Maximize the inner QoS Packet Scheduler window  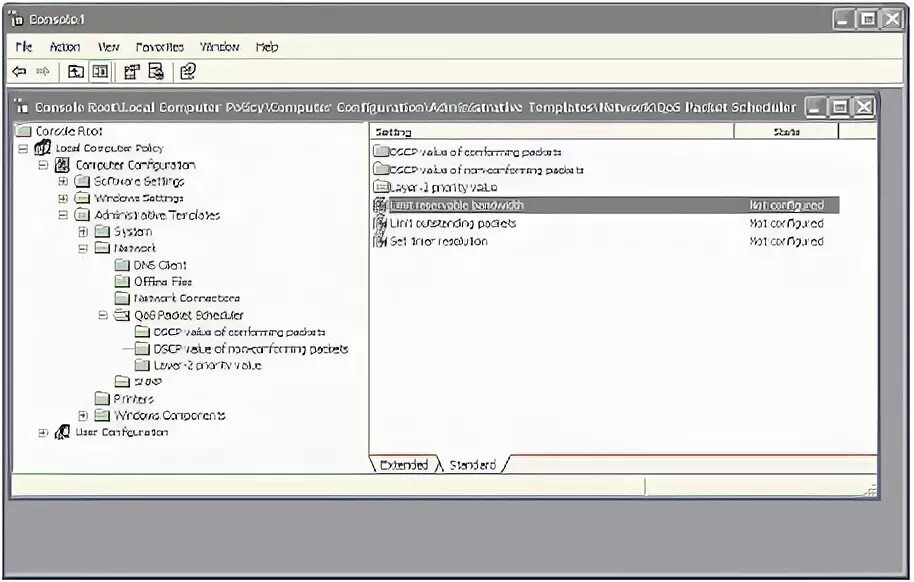[839, 107]
